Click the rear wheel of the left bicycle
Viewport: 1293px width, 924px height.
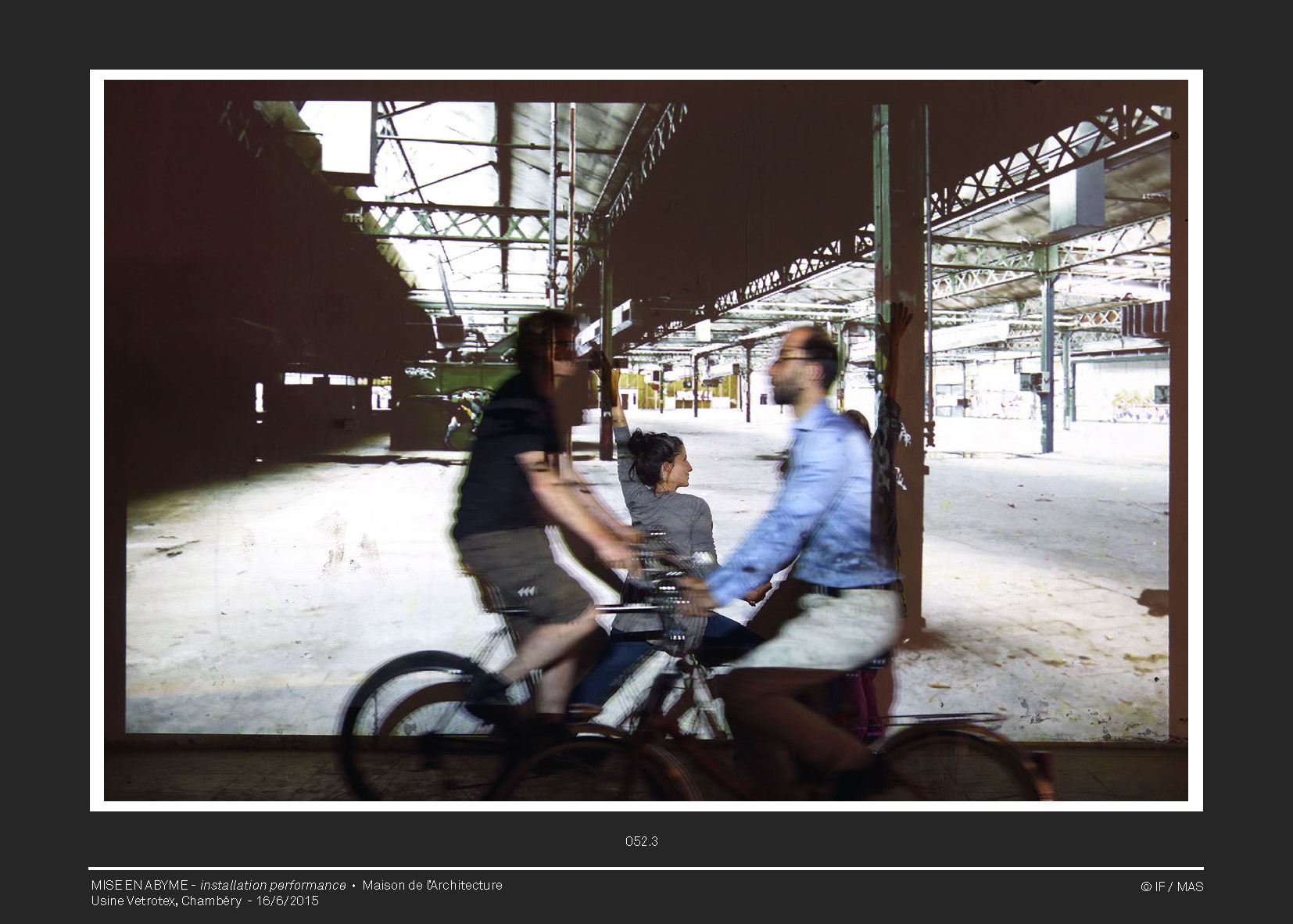407,719
